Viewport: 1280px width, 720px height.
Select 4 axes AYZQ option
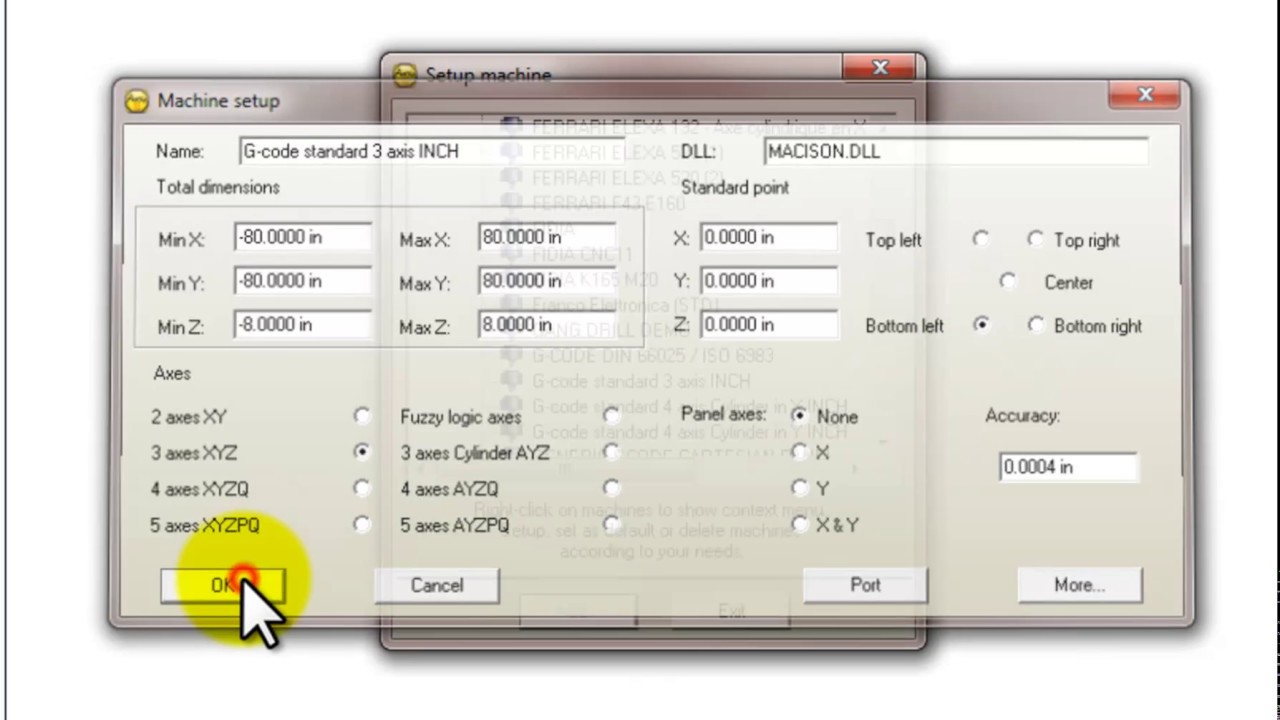tap(612, 488)
